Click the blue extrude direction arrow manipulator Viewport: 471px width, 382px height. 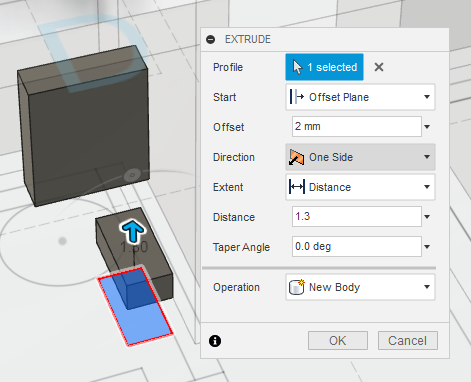(x=133, y=231)
